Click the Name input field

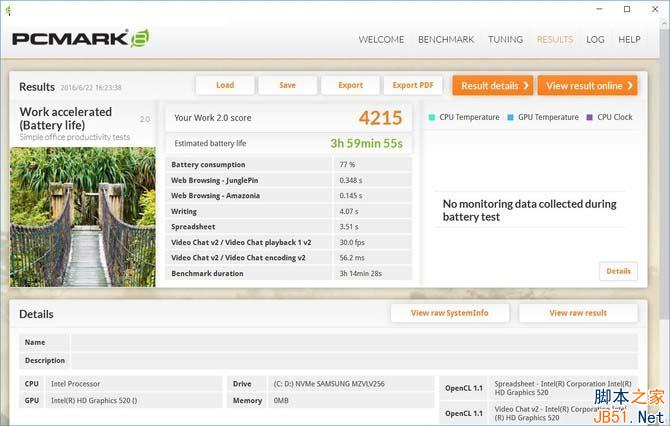(354, 342)
